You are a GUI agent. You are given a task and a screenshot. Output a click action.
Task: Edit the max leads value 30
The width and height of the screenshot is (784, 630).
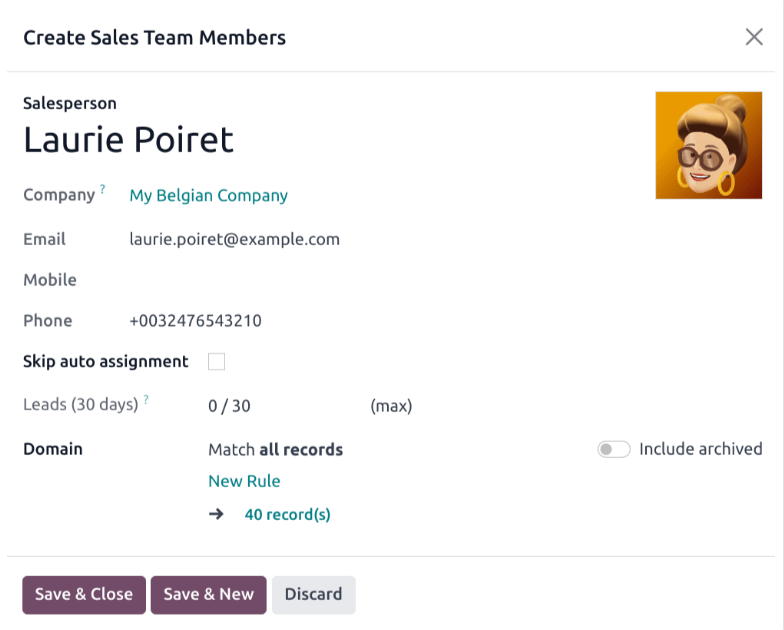coord(241,406)
